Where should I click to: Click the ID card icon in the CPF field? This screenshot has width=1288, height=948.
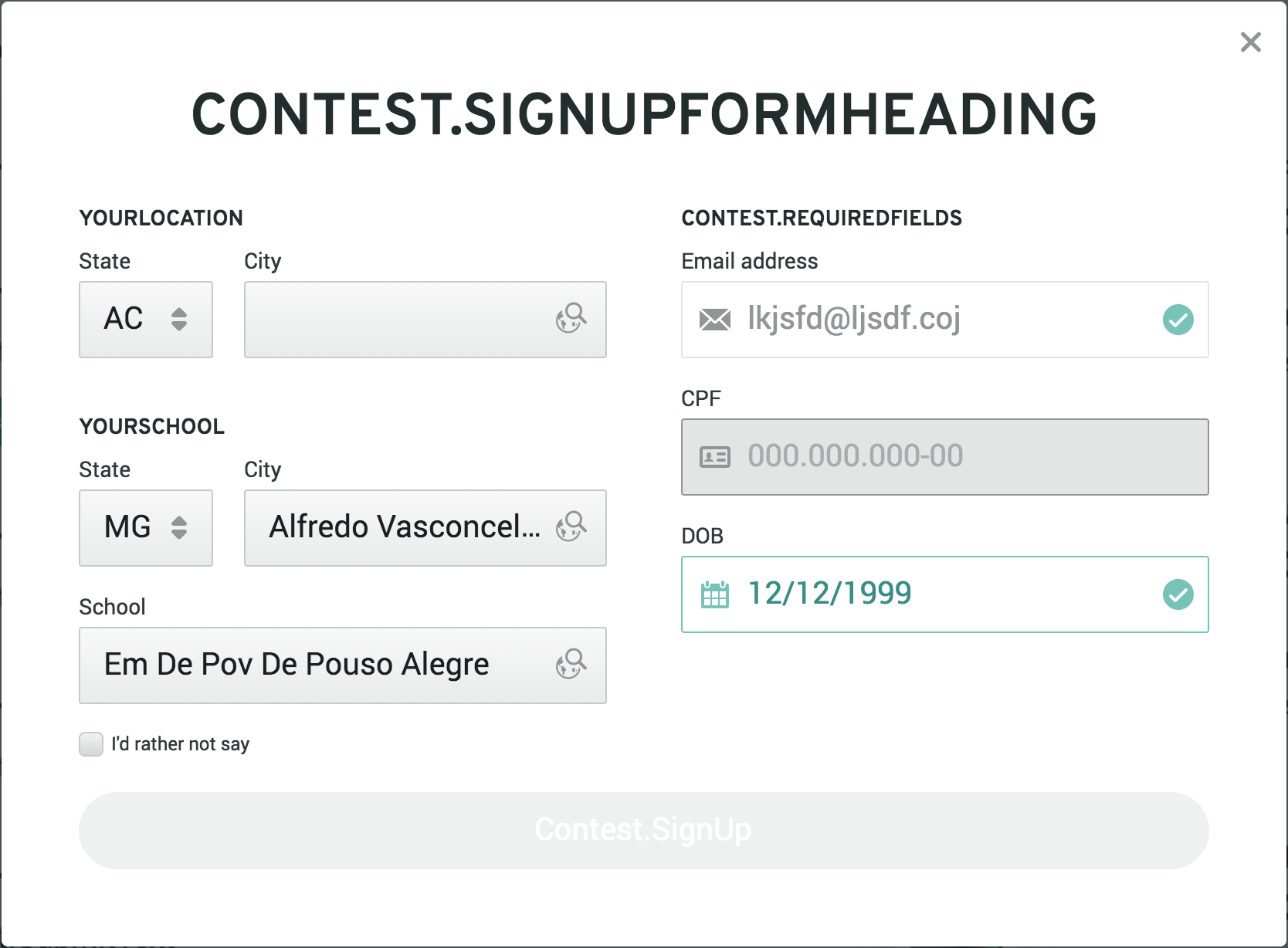coord(715,456)
